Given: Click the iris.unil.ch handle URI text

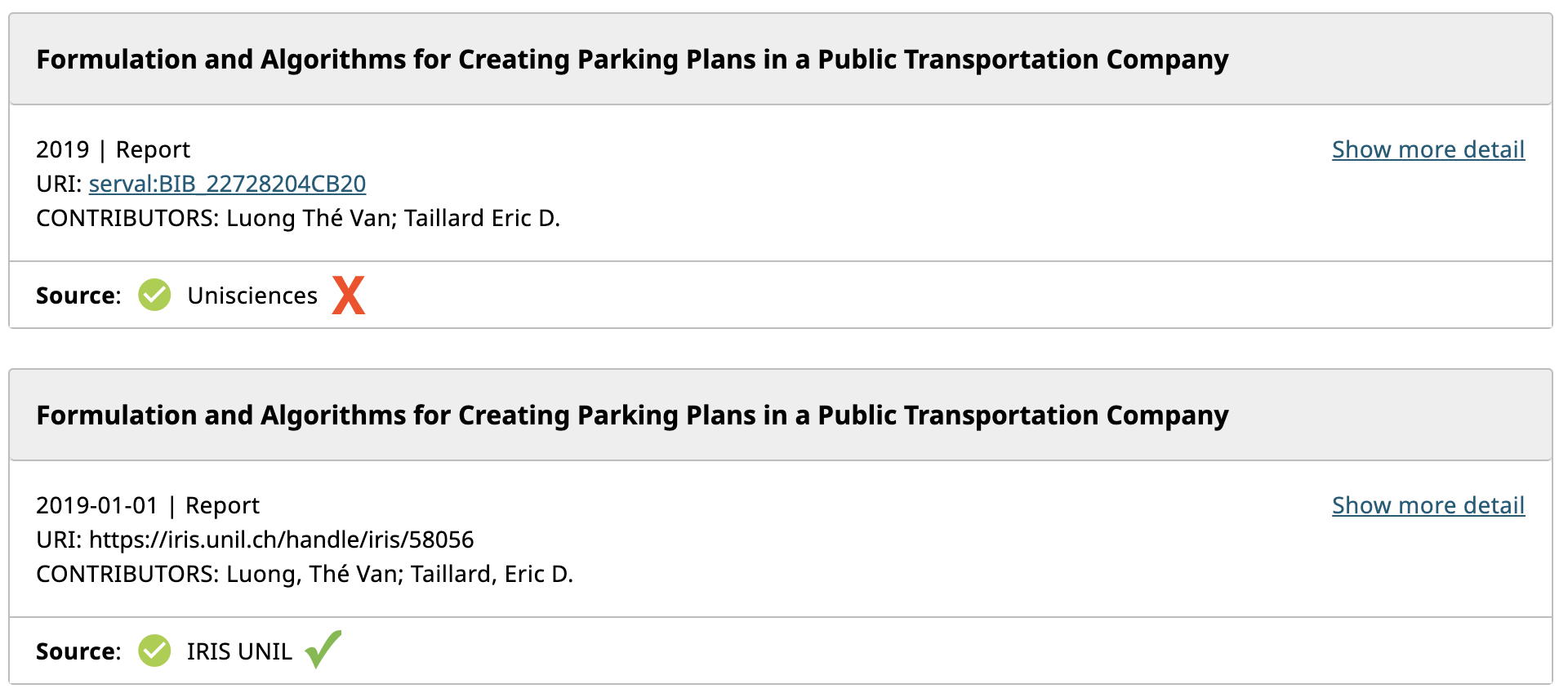Looking at the screenshot, I should tap(281, 540).
